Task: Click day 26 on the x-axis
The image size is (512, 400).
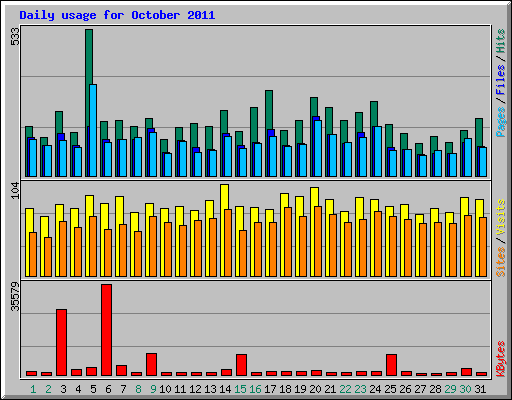Action: click(405, 389)
